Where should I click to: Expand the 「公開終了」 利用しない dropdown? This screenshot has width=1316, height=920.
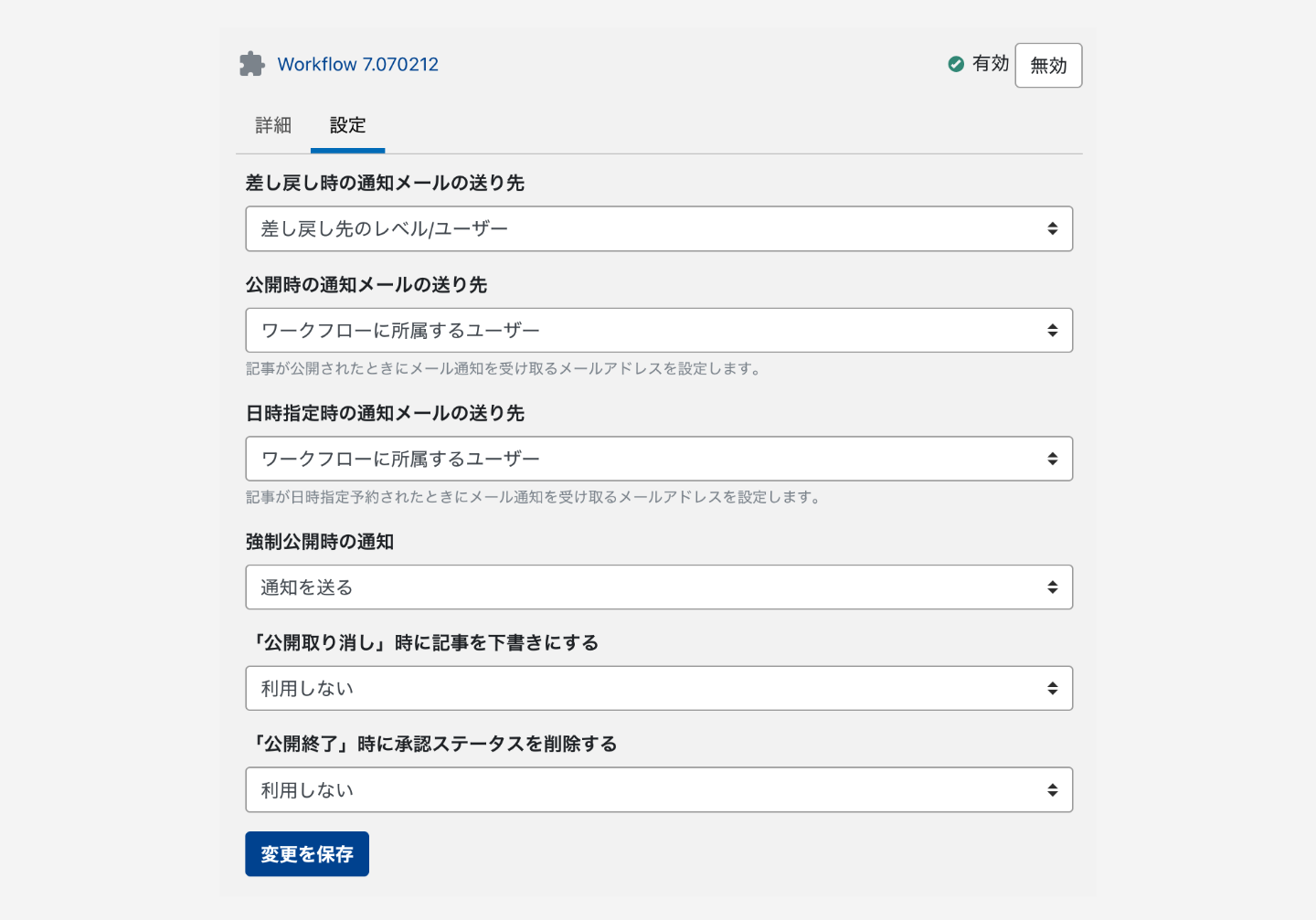click(658, 790)
